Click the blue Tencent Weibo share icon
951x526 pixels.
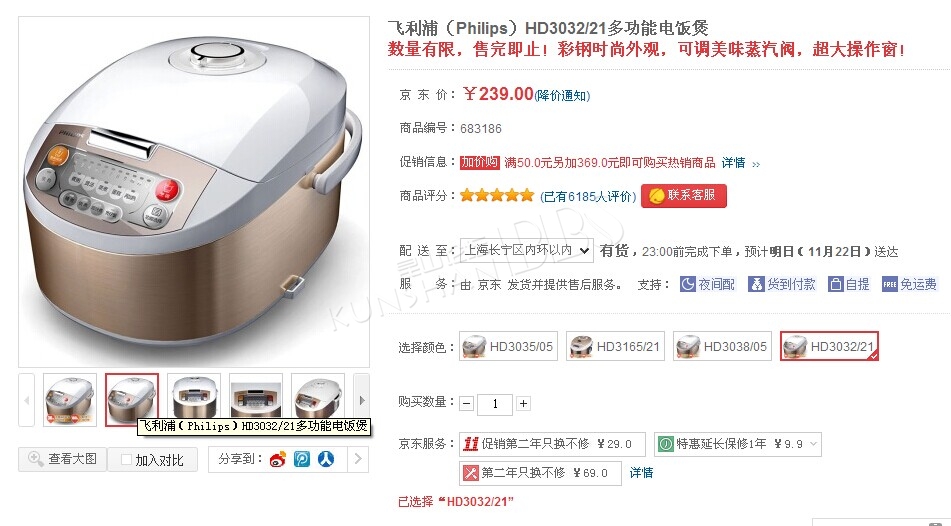point(302,459)
